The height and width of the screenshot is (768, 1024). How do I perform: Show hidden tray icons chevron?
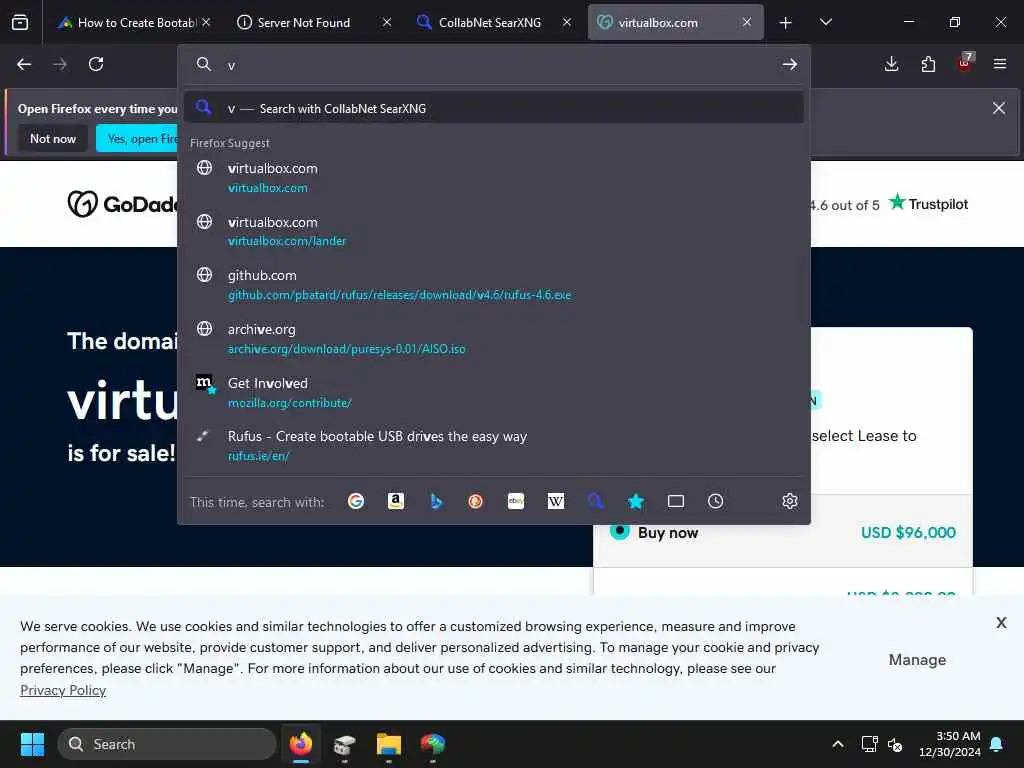click(838, 744)
